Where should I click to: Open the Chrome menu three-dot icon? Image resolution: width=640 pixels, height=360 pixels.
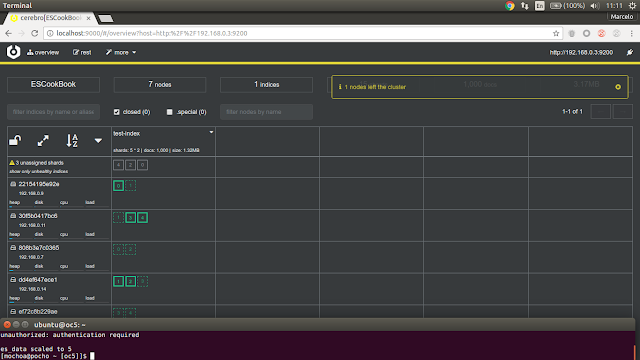point(631,33)
